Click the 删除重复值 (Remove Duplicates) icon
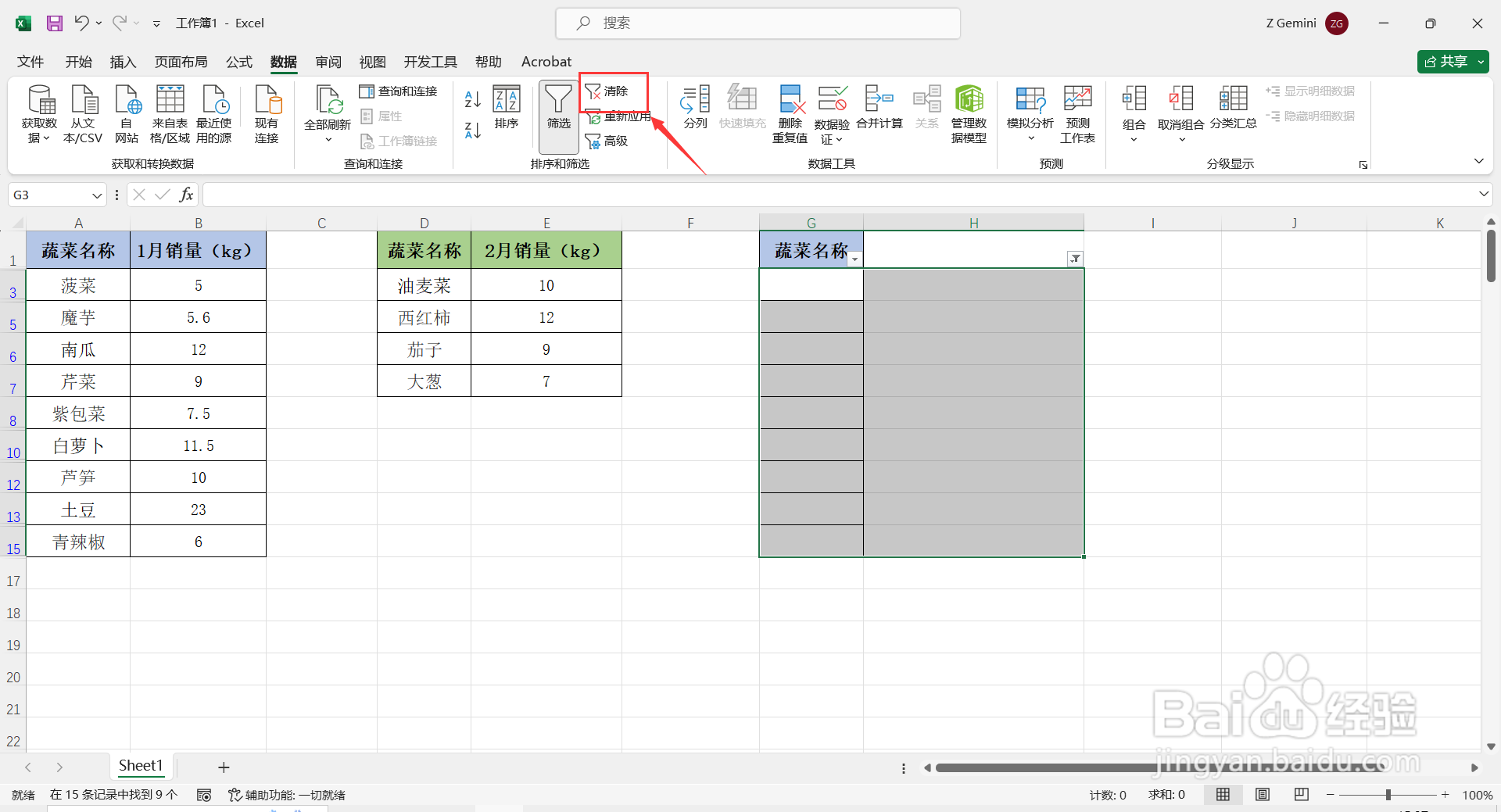 [x=790, y=112]
